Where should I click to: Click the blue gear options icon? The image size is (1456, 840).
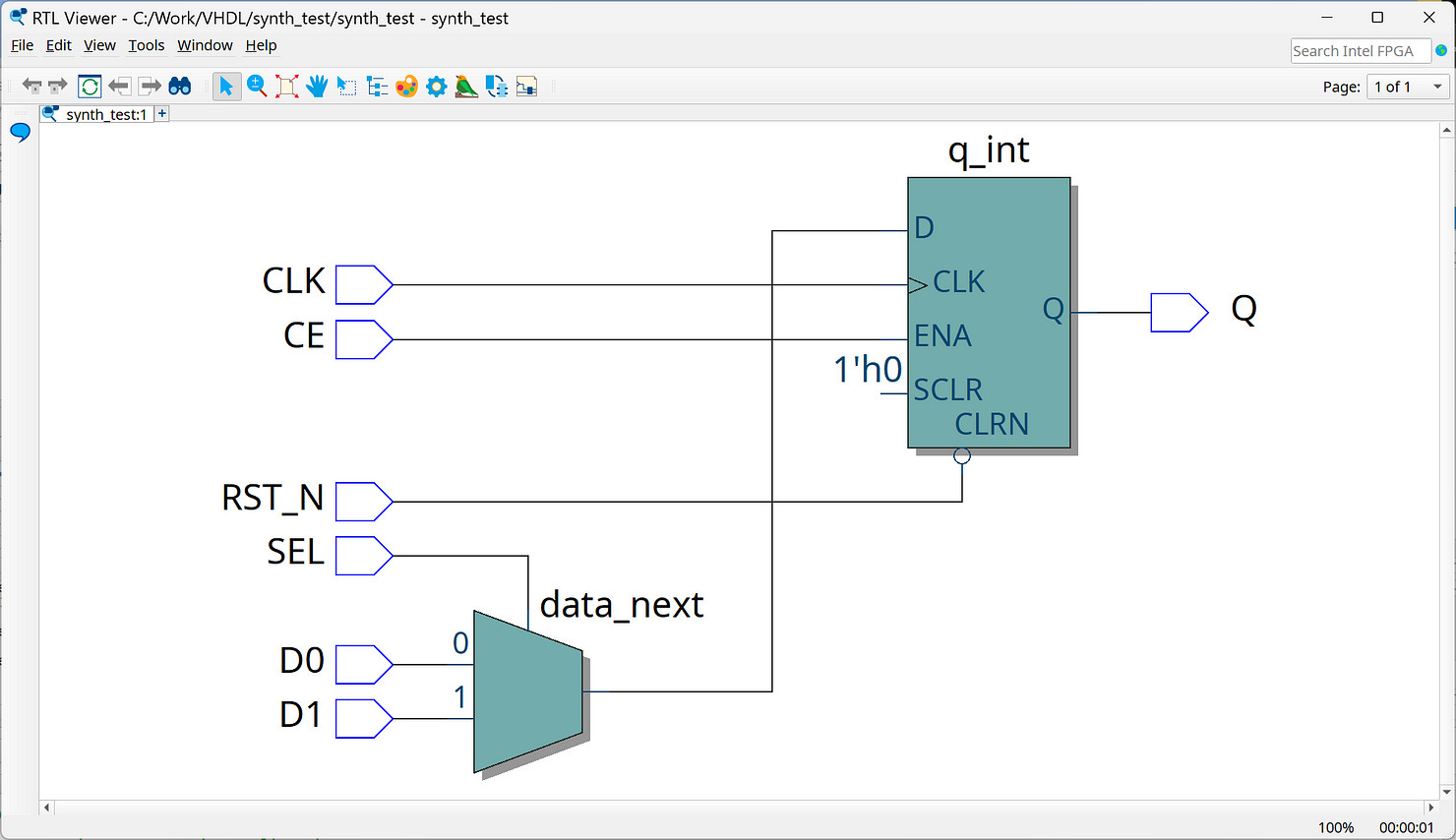(x=437, y=87)
